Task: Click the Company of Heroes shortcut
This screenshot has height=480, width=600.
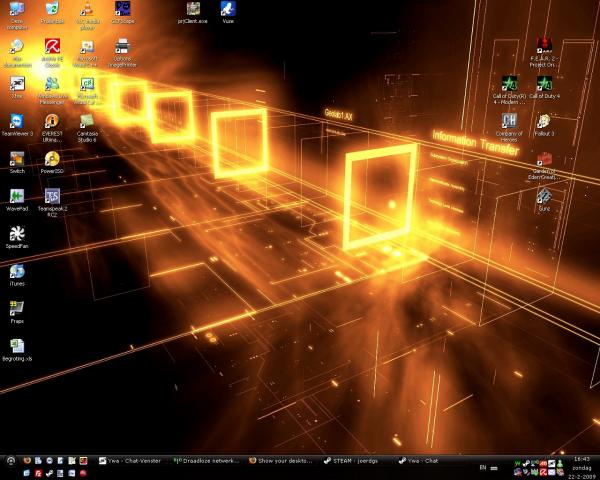Action: pos(509,121)
